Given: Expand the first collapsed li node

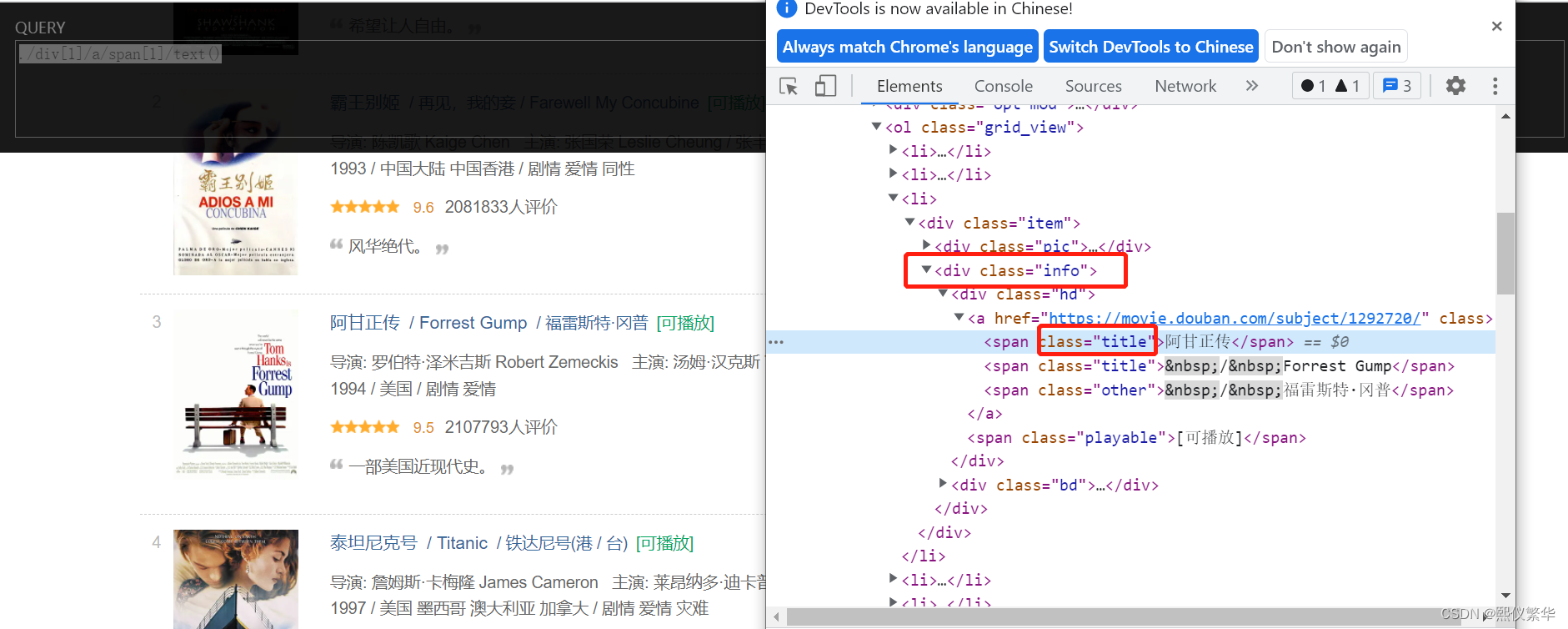Looking at the screenshot, I should pos(893,150).
